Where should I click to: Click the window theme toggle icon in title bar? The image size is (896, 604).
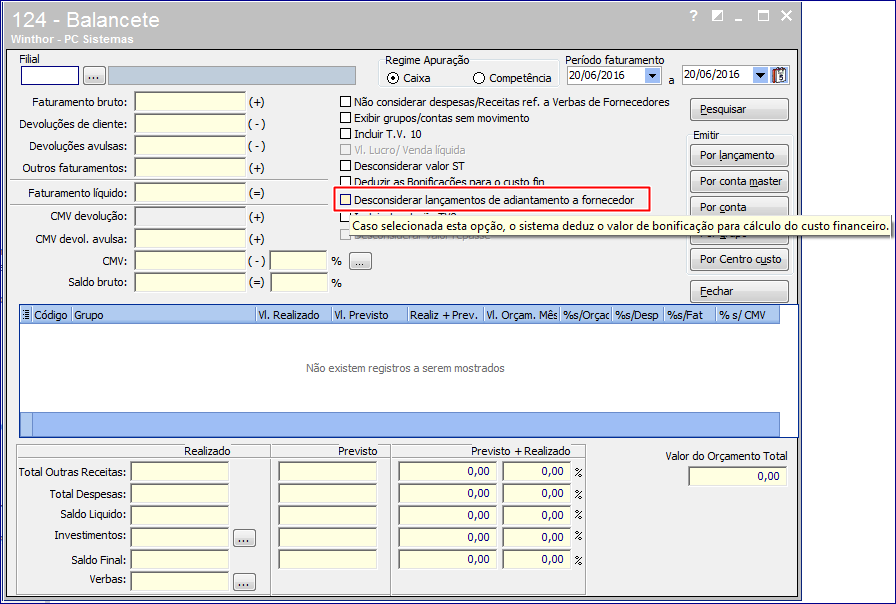point(717,16)
